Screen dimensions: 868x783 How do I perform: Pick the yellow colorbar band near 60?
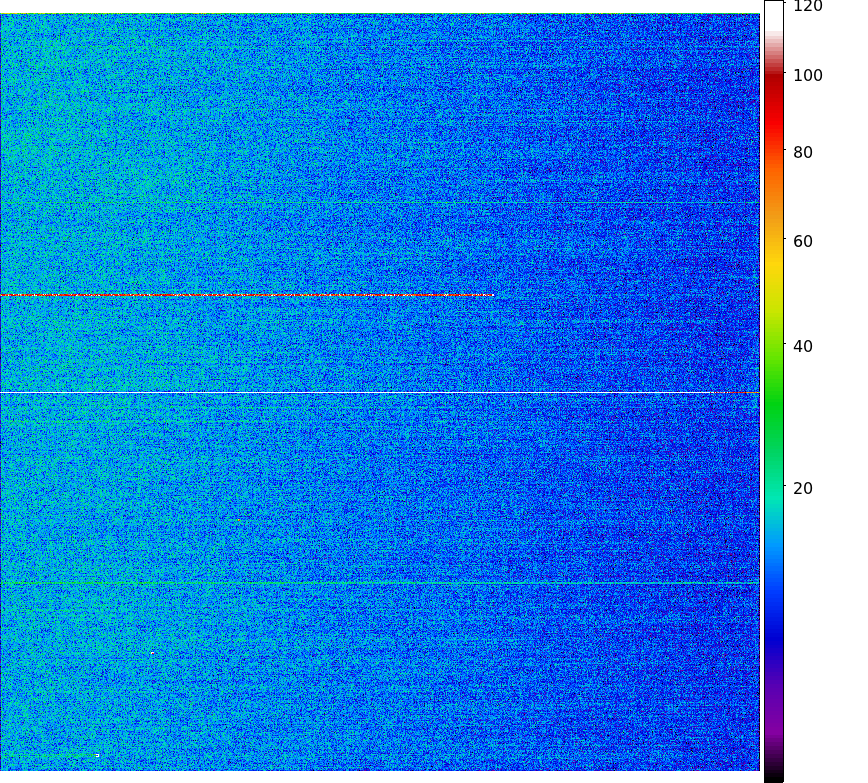(773, 250)
